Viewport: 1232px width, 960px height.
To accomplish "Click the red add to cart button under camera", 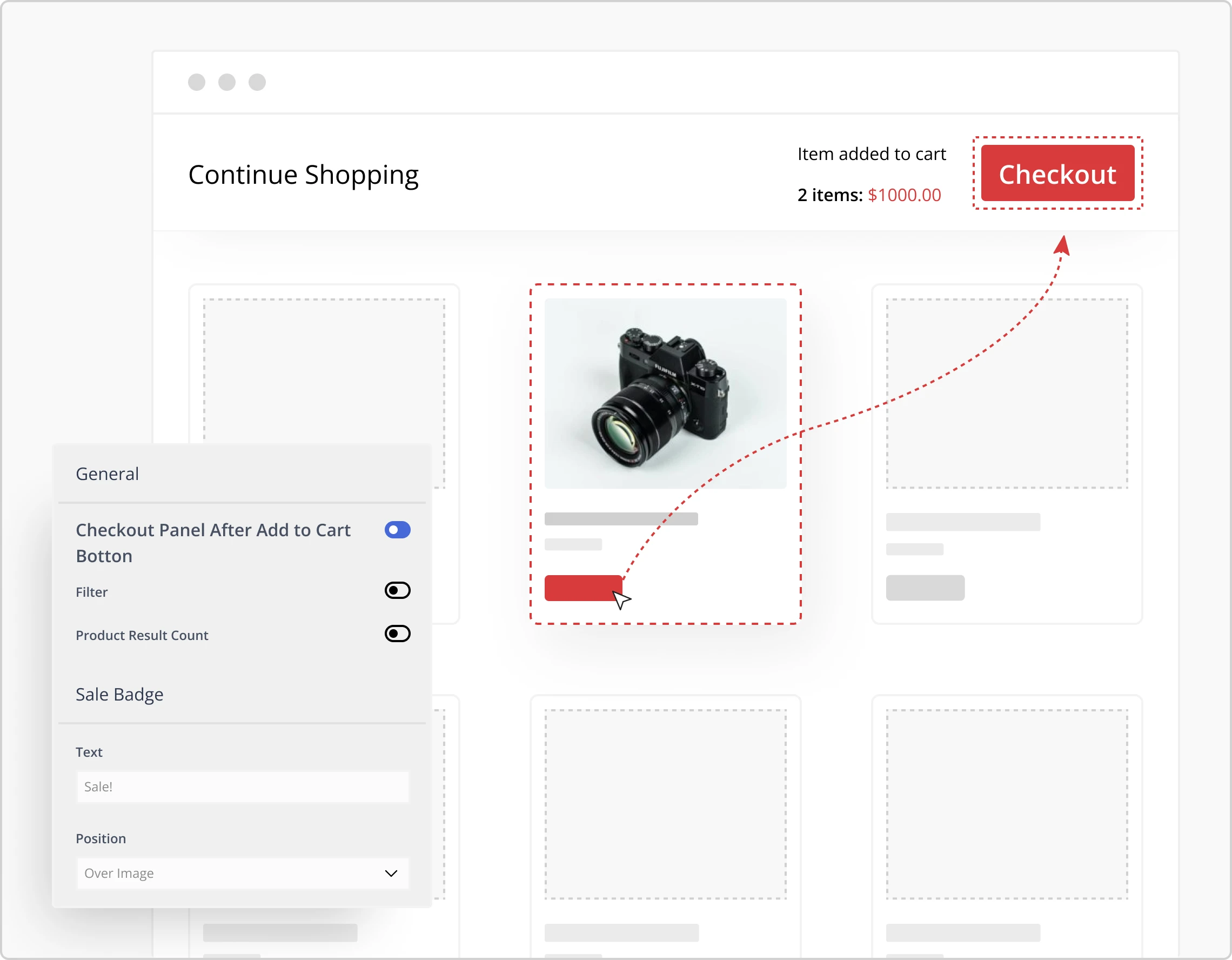I will pos(583,588).
